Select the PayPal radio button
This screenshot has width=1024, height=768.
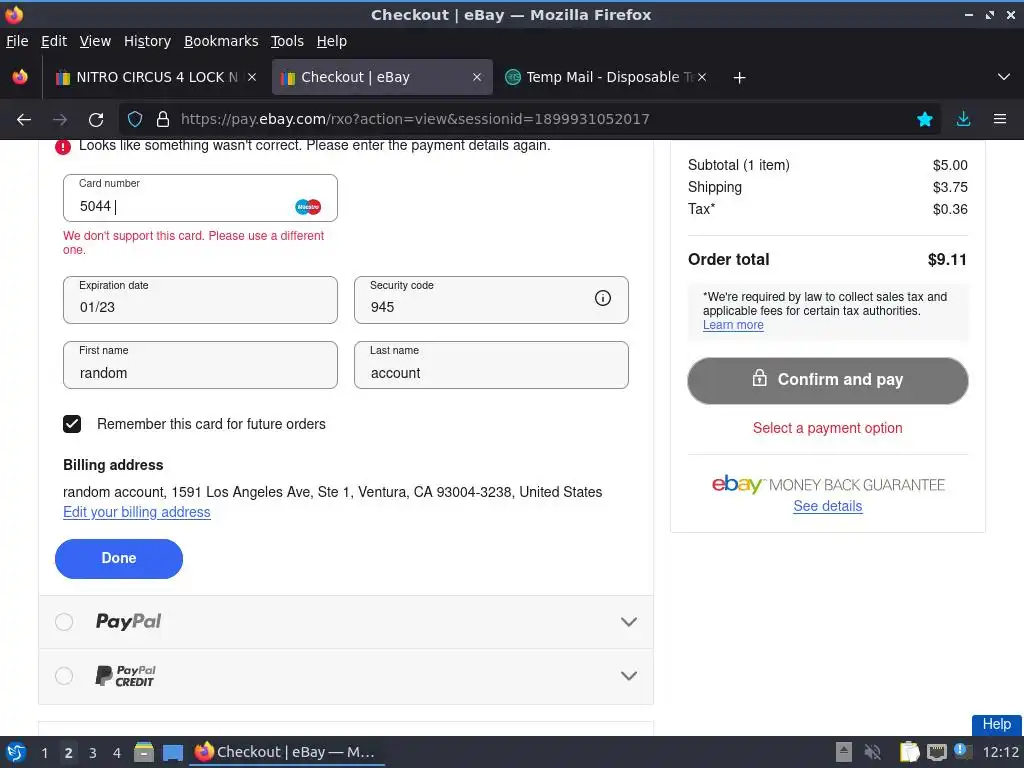pyautogui.click(x=64, y=622)
